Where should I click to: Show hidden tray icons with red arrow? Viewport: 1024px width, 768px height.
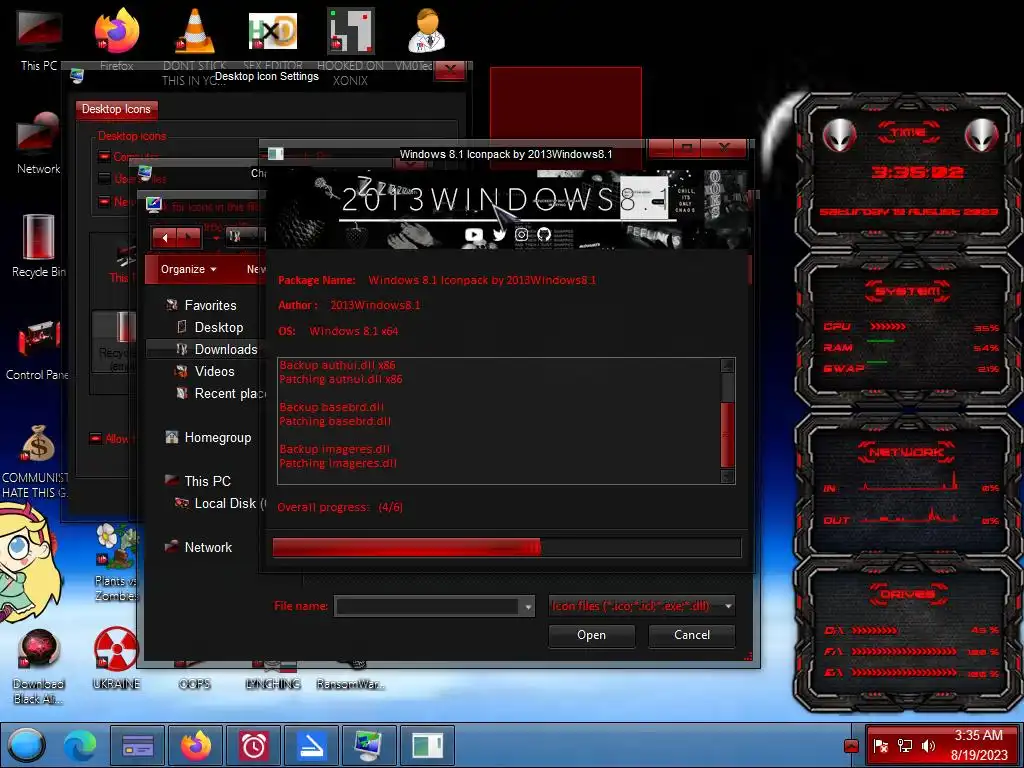click(851, 745)
